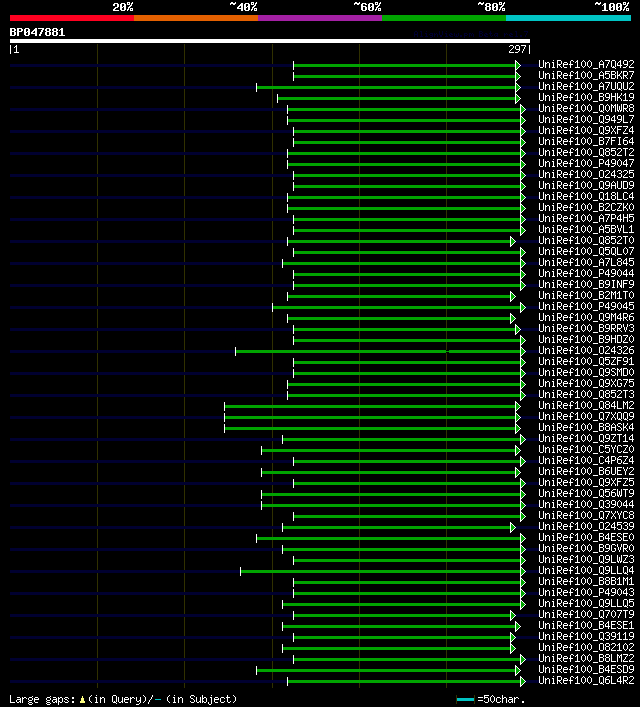Click the '=50char.' scale label text

(x=501, y=699)
